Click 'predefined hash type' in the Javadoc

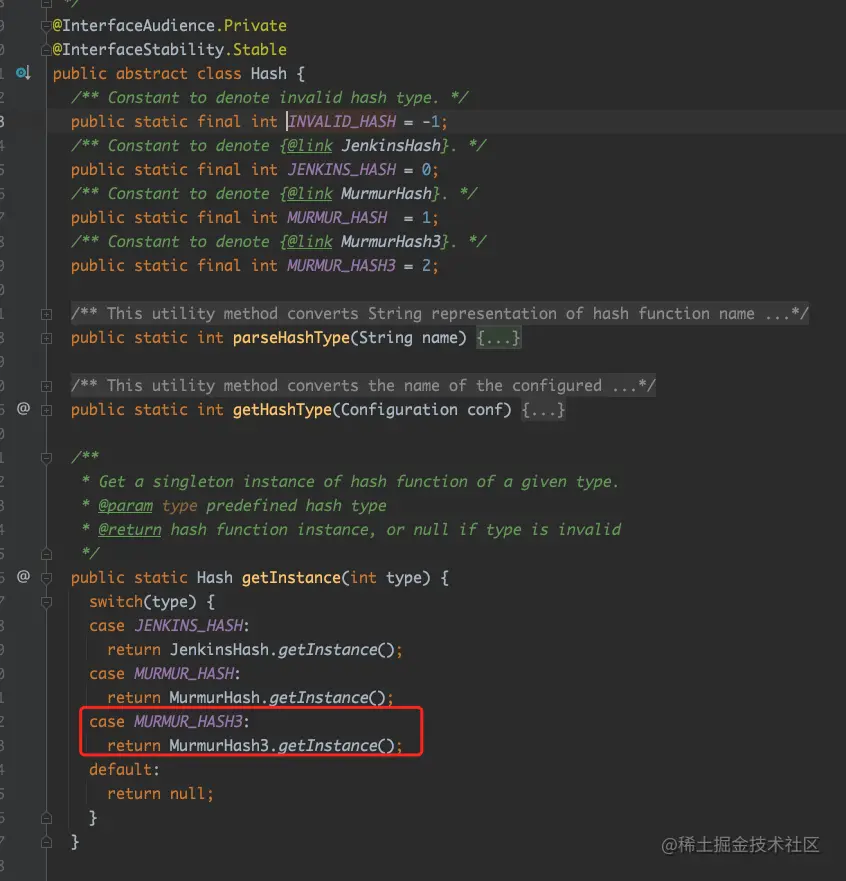pyautogui.click(x=296, y=506)
